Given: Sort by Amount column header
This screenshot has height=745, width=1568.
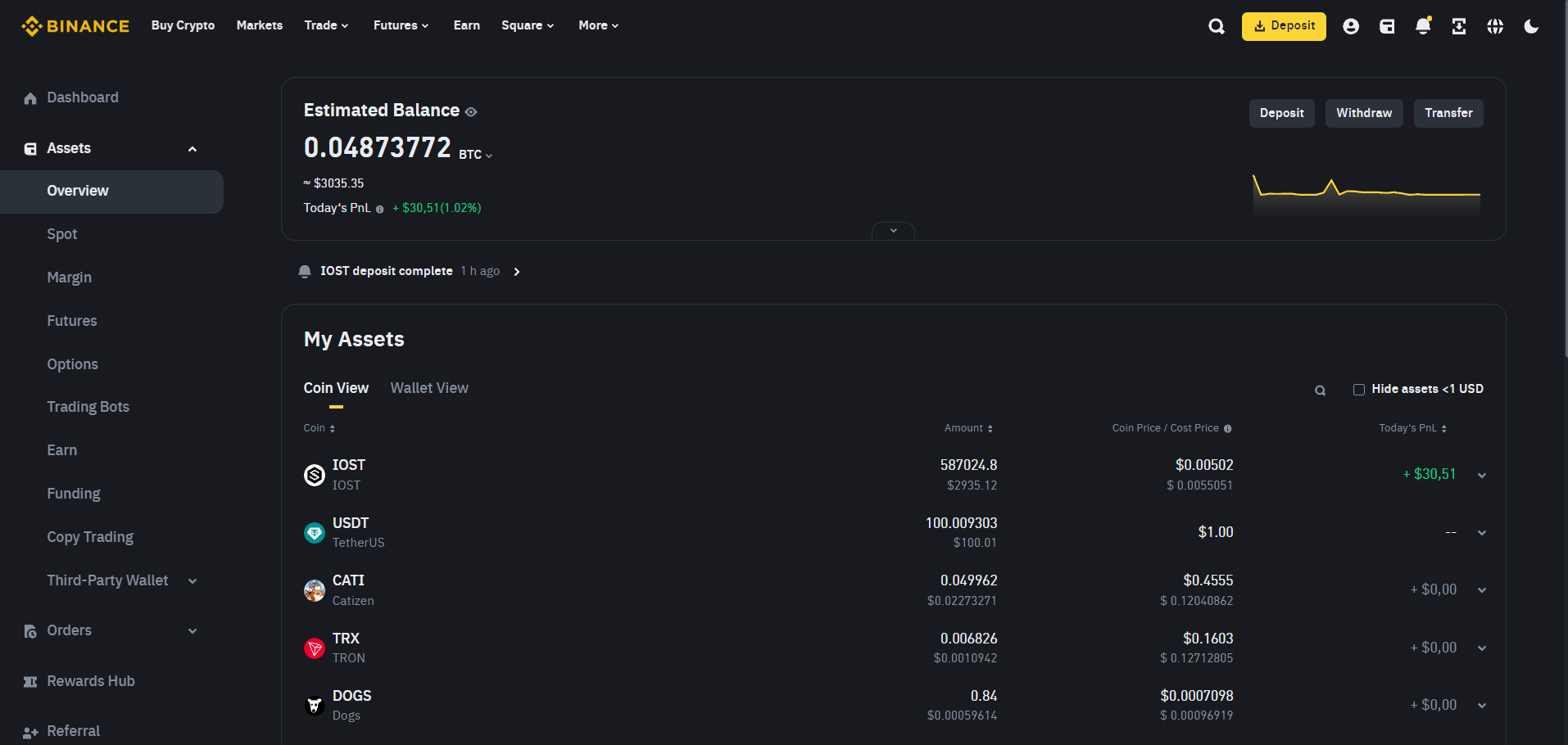Looking at the screenshot, I should click(x=968, y=428).
